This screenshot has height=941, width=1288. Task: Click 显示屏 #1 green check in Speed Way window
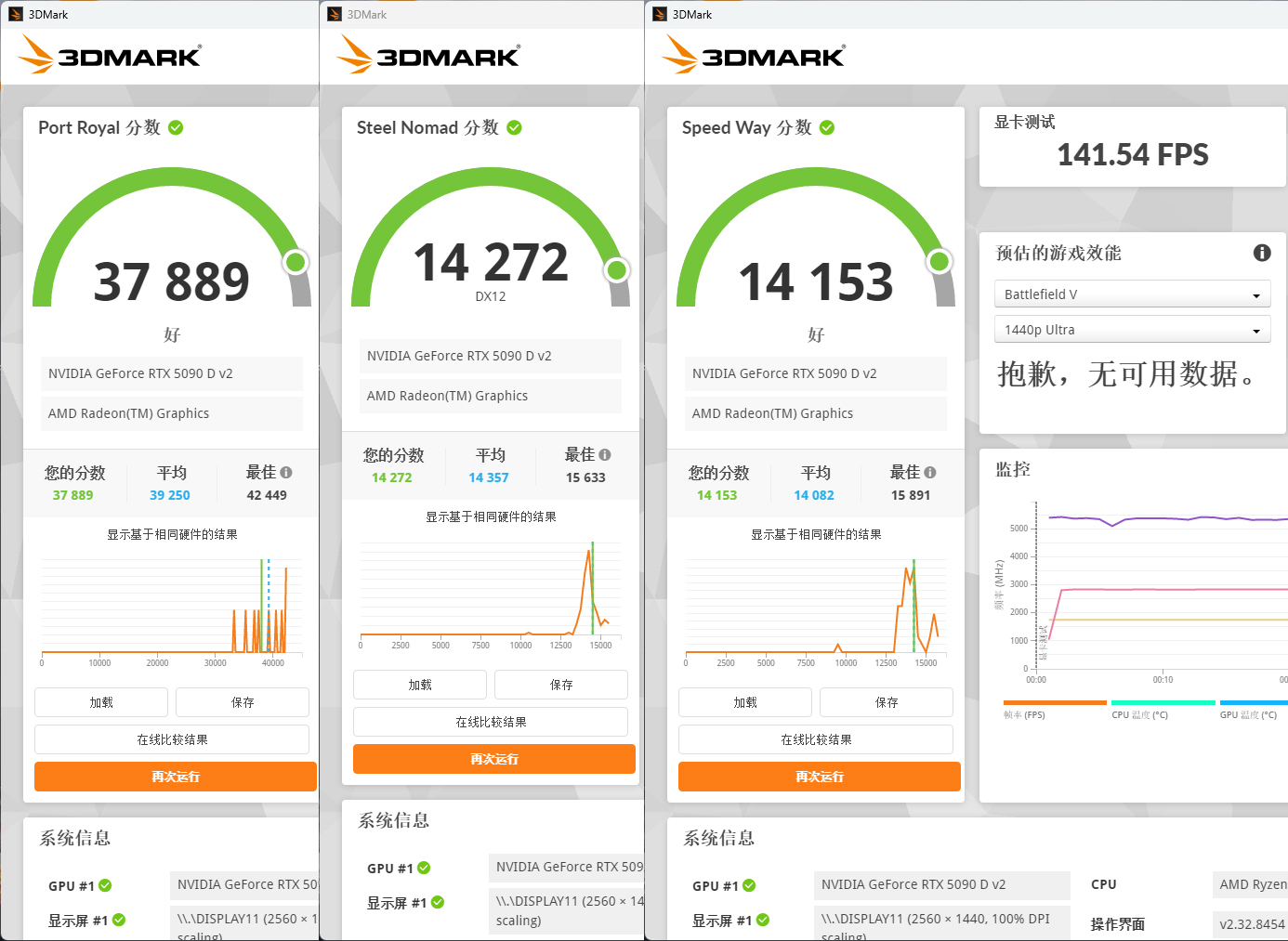[x=763, y=920]
